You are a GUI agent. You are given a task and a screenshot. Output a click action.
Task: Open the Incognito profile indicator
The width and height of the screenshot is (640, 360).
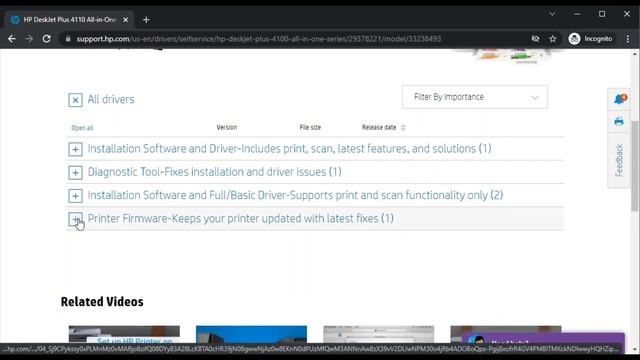(x=591, y=39)
